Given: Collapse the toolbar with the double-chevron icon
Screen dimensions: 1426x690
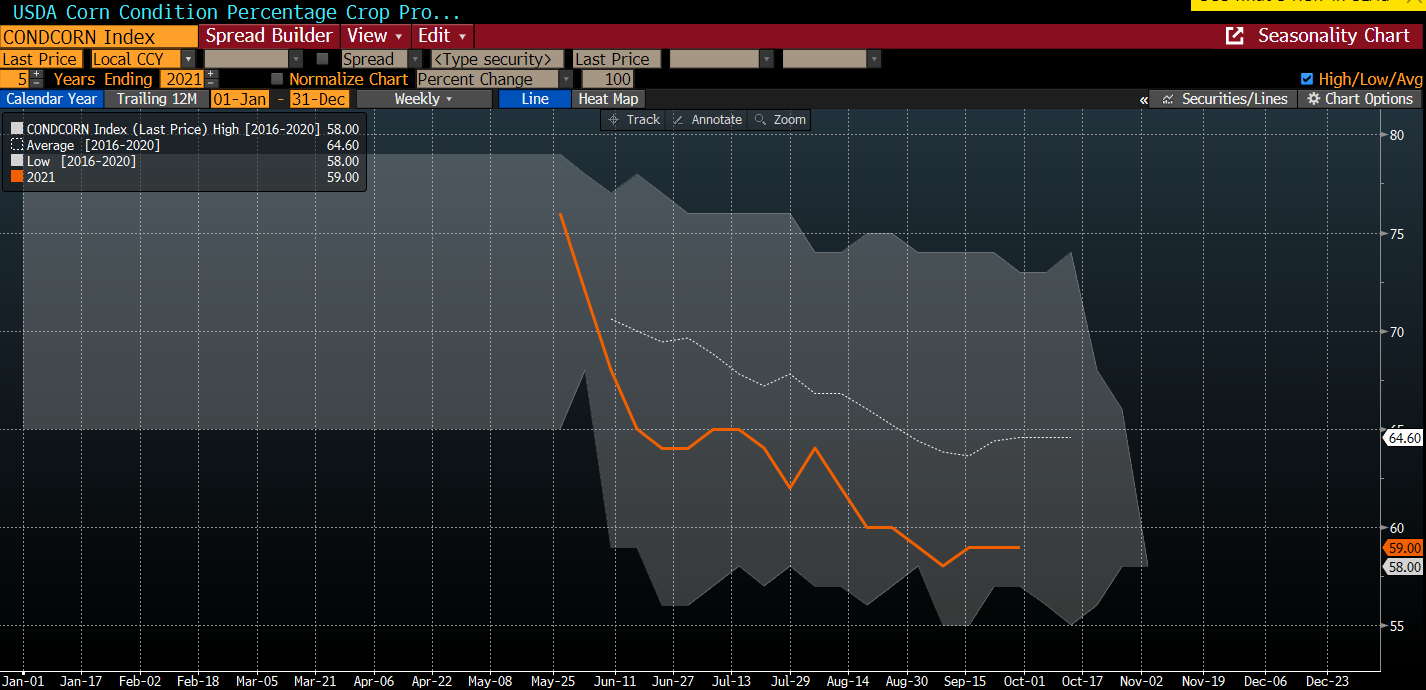Looking at the screenshot, I should (1143, 99).
